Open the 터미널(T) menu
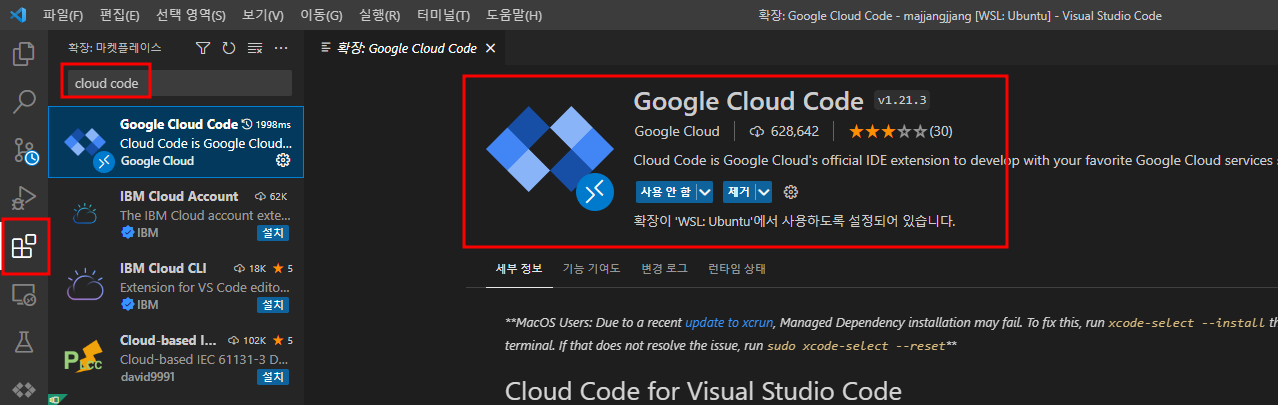 443,16
